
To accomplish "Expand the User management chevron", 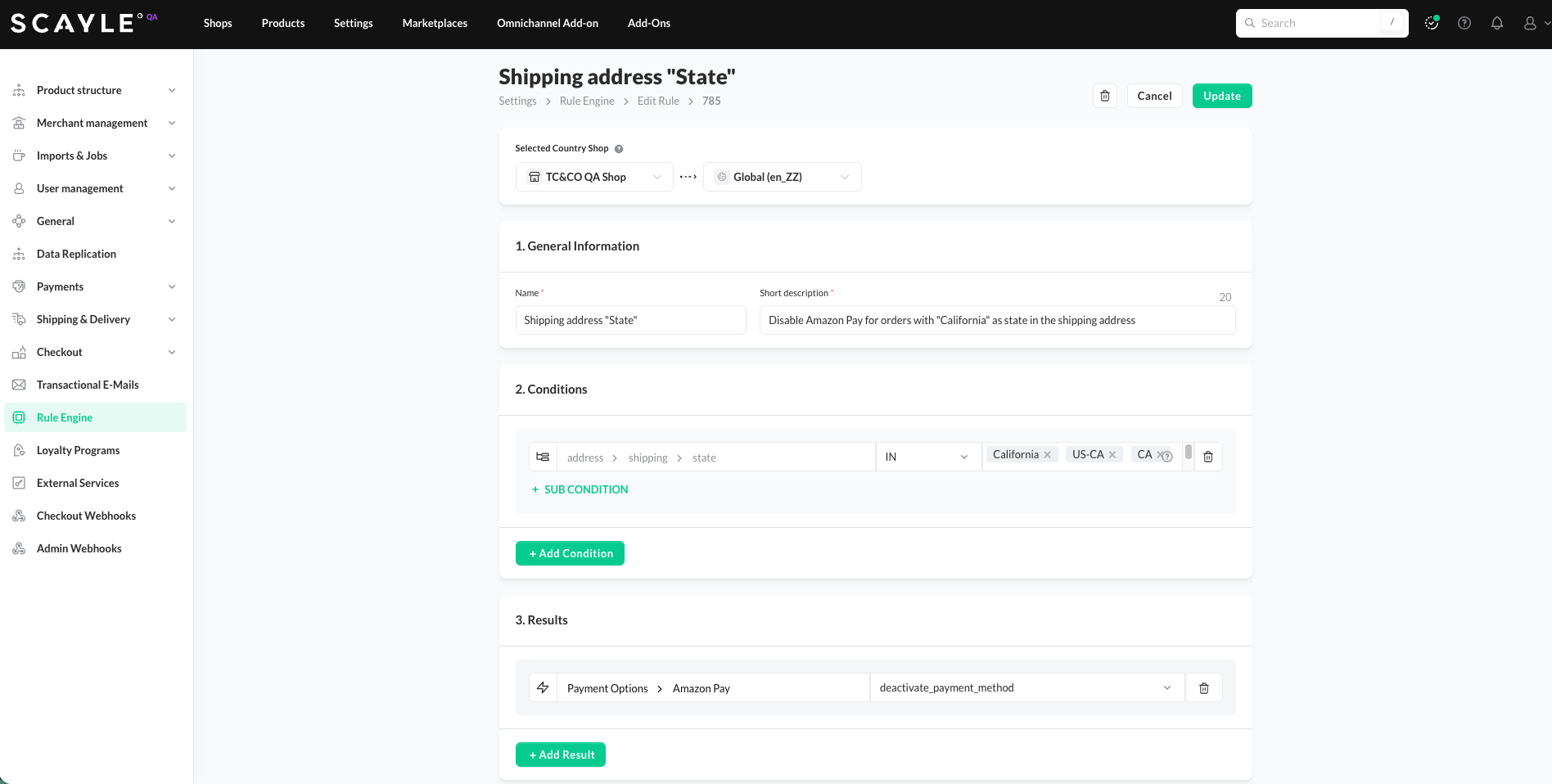I will point(172,188).
